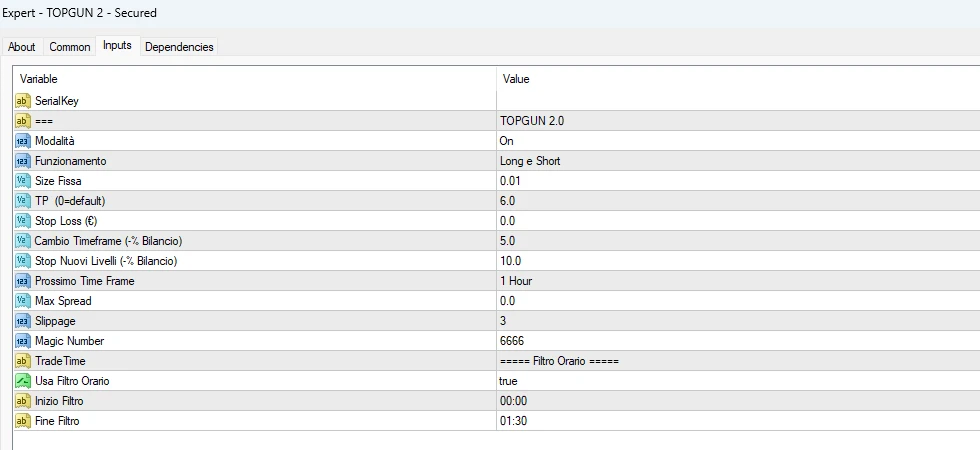Toggle the Usa Filtro Orario true value
Screen dimensions: 980x450
click(x=510, y=381)
